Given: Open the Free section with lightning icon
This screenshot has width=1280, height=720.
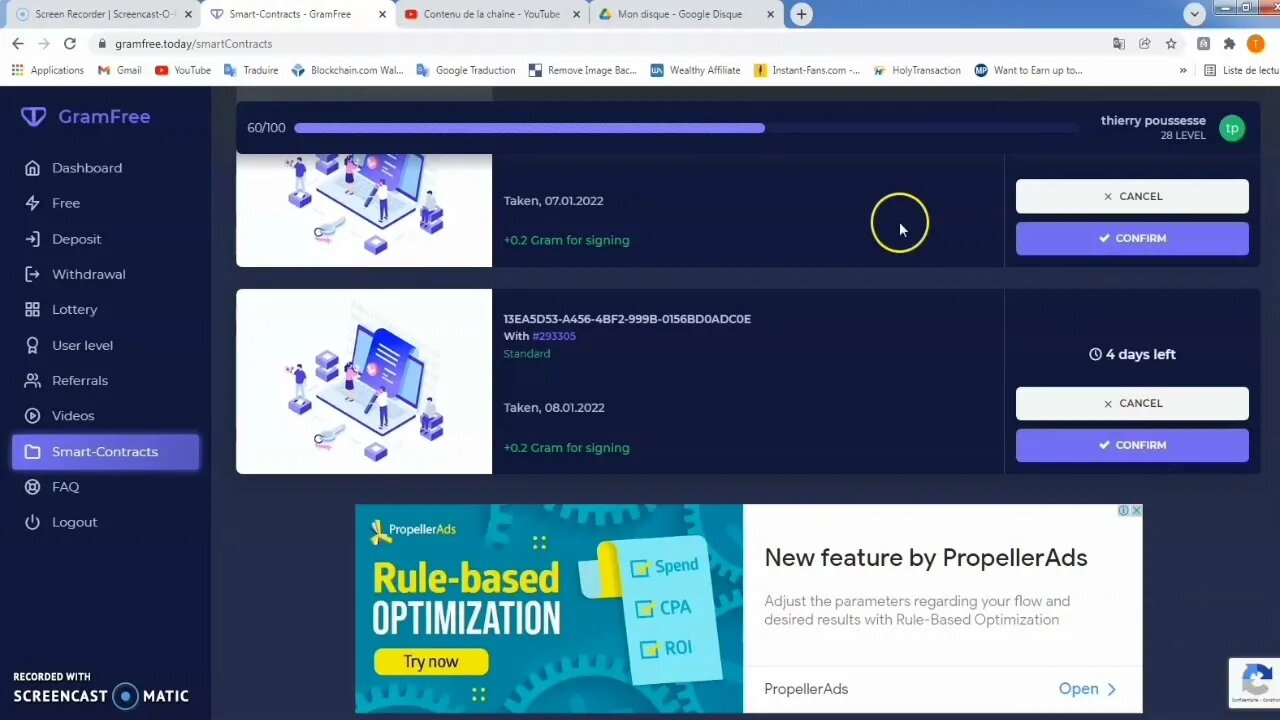Looking at the screenshot, I should coord(66,203).
